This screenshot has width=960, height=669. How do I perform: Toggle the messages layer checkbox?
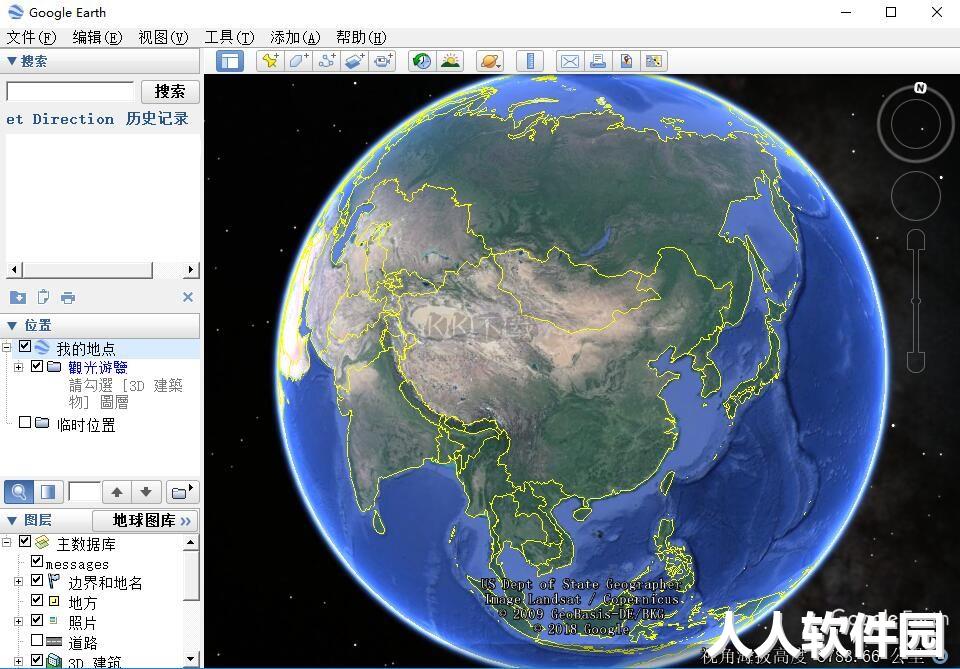point(37,561)
